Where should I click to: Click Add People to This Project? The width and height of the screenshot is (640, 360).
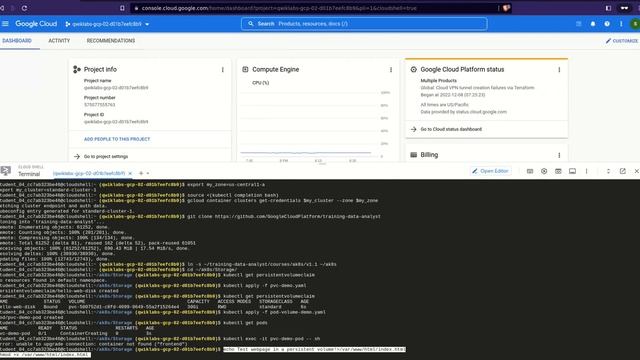pyautogui.click(x=117, y=139)
